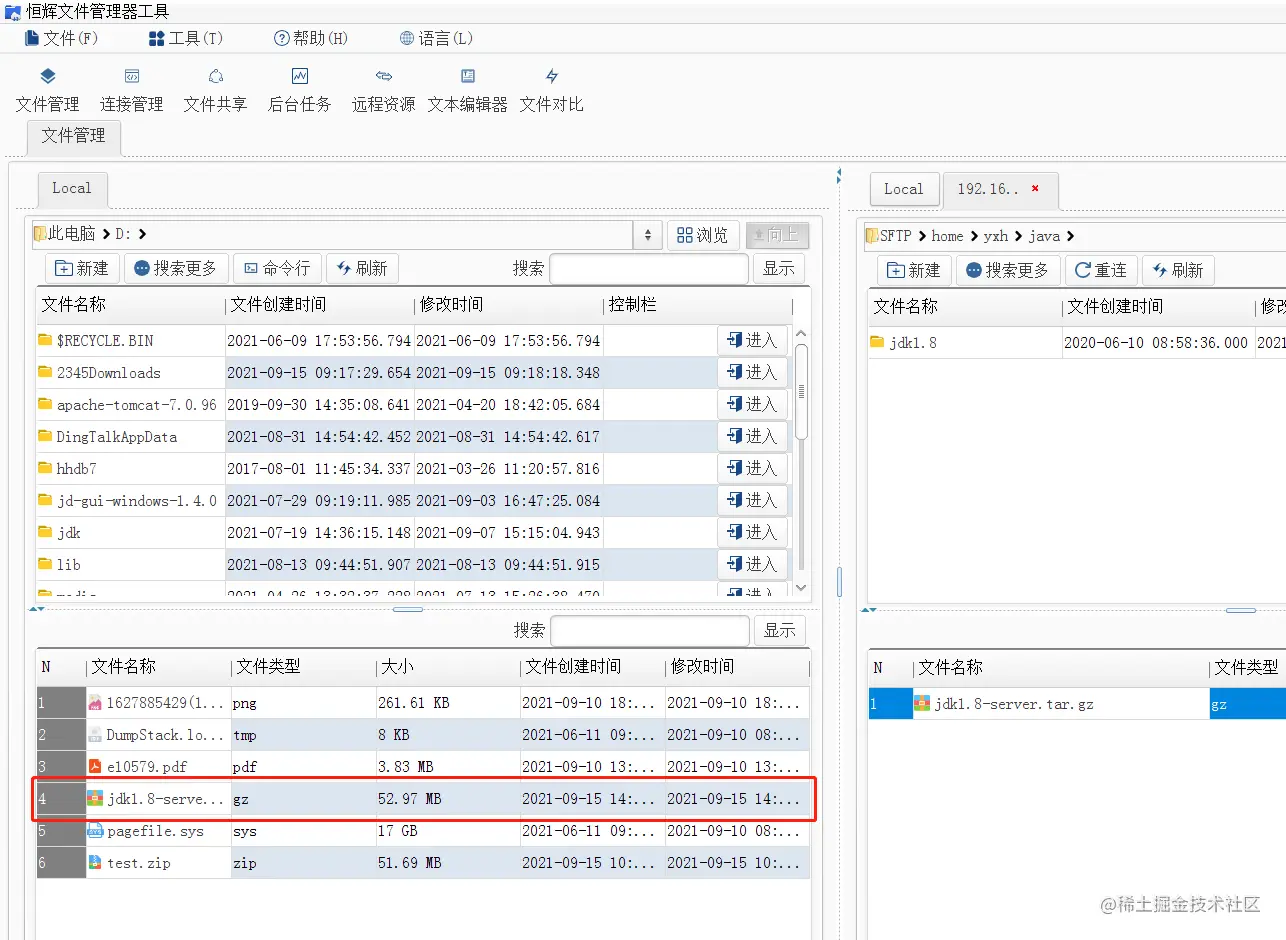Viewport: 1286px width, 940px height.
Task: Open the 工具(T) menu
Action: point(185,38)
